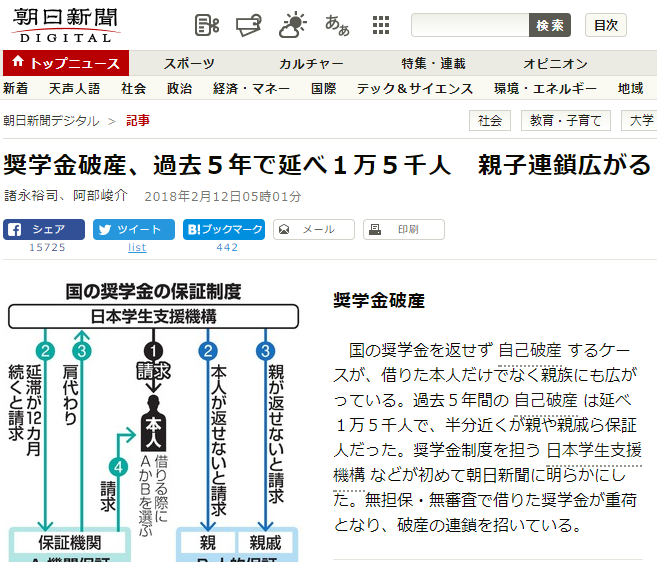Image resolution: width=657 pixels, height=562 pixels.
Task: Switch to the スポーツ tab
Action: 189,63
